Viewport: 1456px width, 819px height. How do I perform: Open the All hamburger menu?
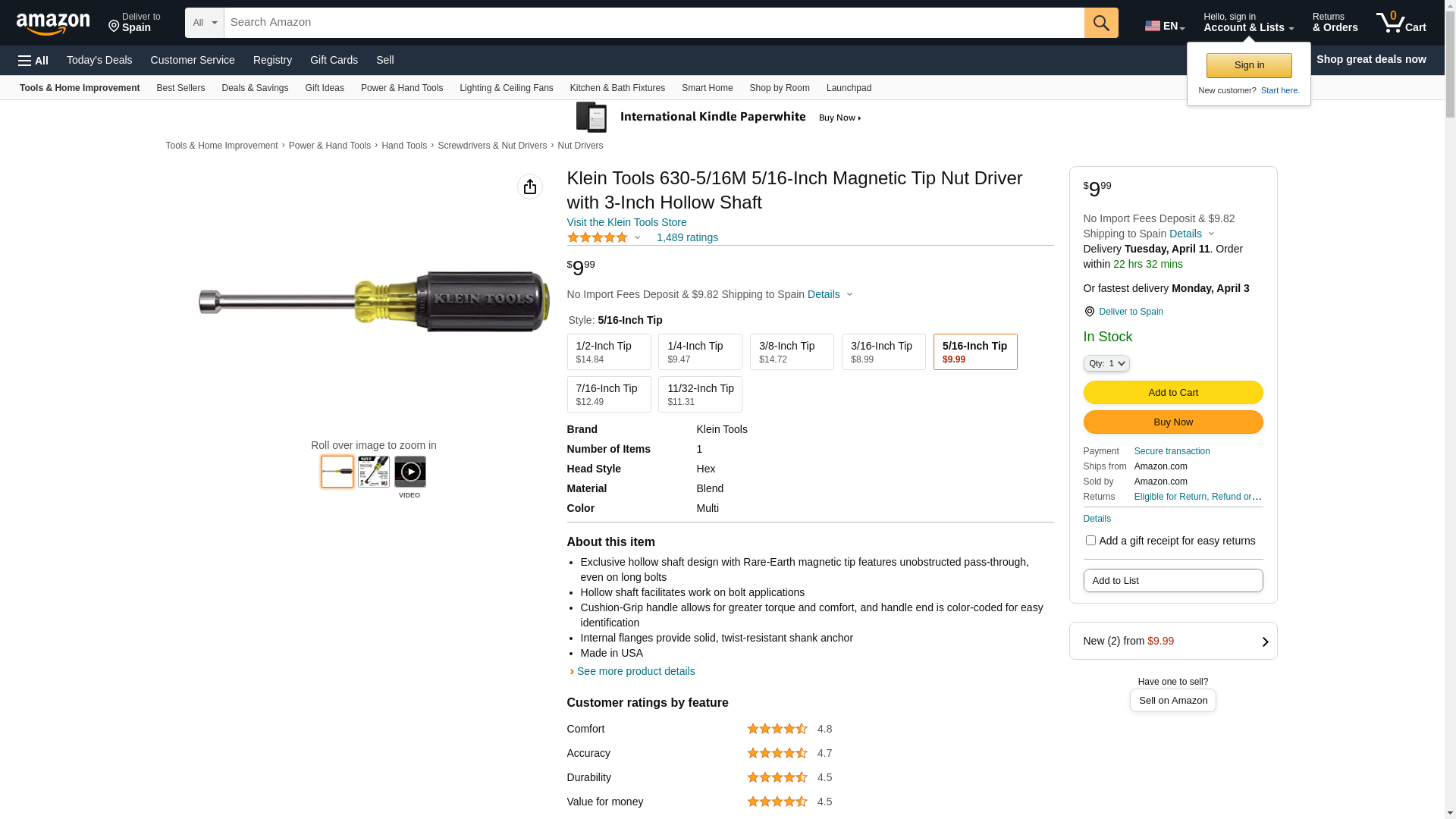point(33,60)
